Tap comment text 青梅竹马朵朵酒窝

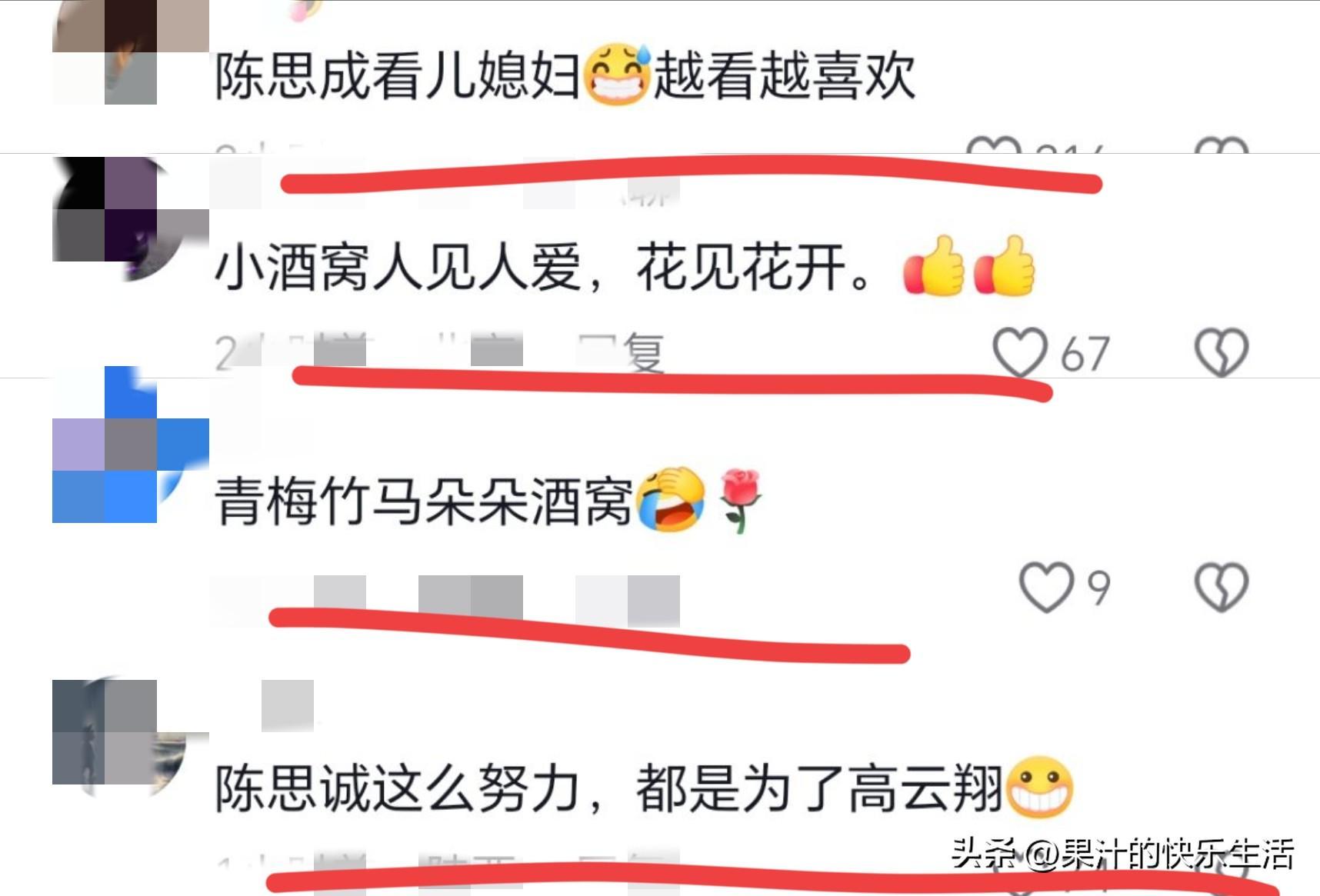(424, 501)
